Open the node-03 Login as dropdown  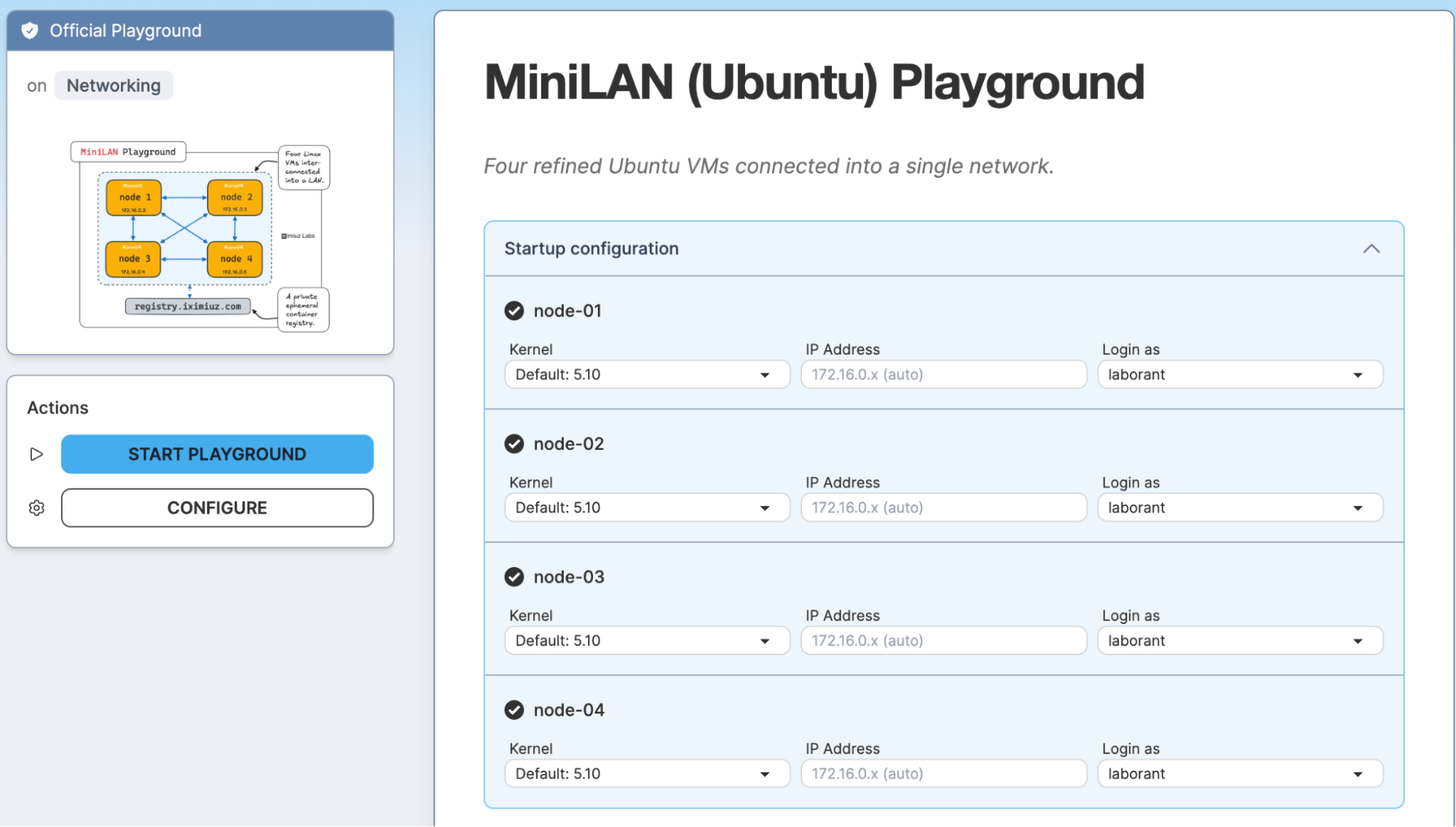pos(1240,641)
